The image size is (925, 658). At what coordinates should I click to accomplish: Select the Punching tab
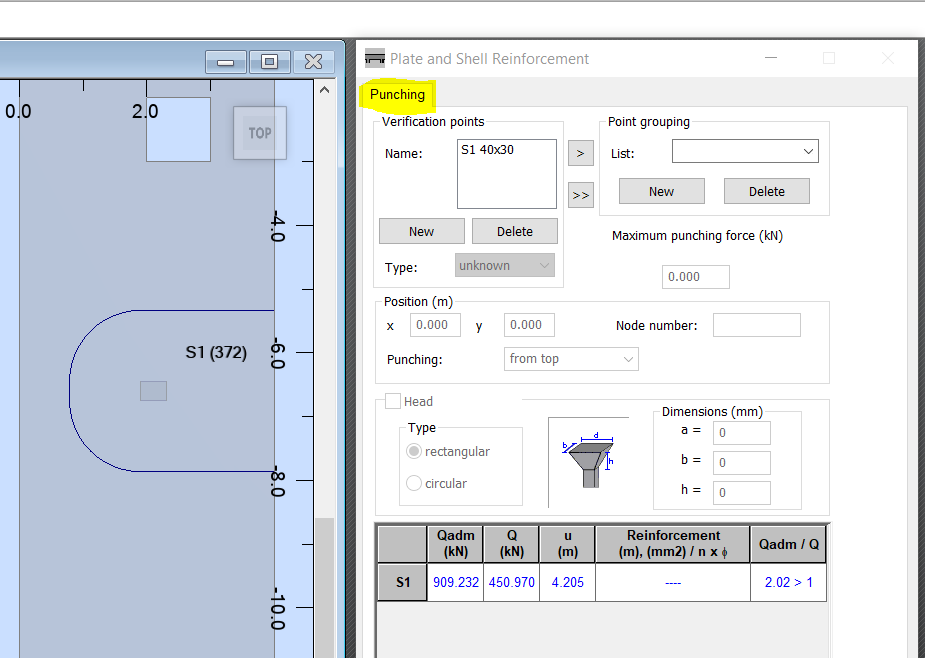coord(397,94)
